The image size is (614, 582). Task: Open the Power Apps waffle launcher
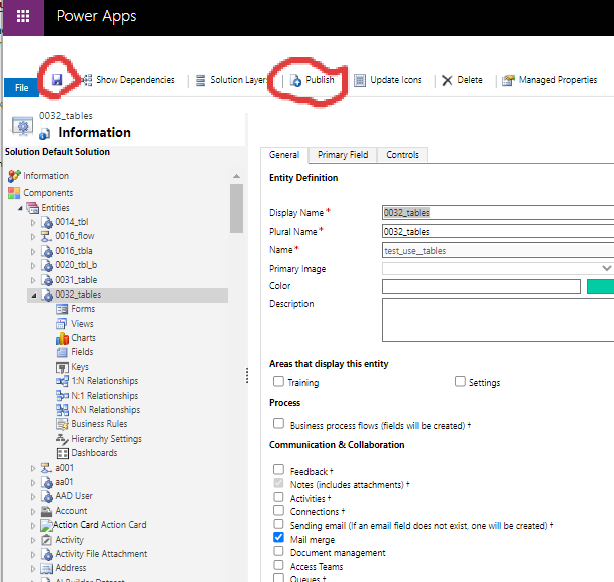22,17
